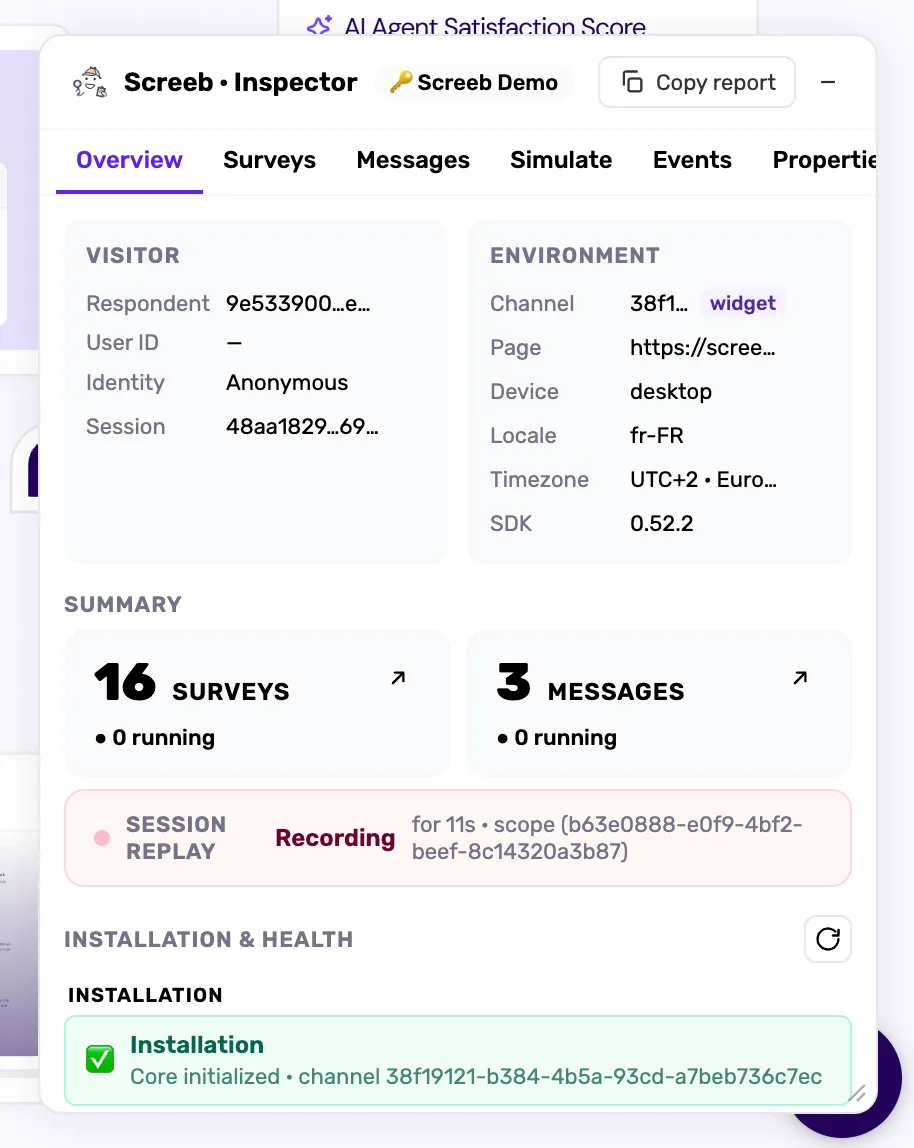Click the SUMMARY section heading

coord(123,604)
